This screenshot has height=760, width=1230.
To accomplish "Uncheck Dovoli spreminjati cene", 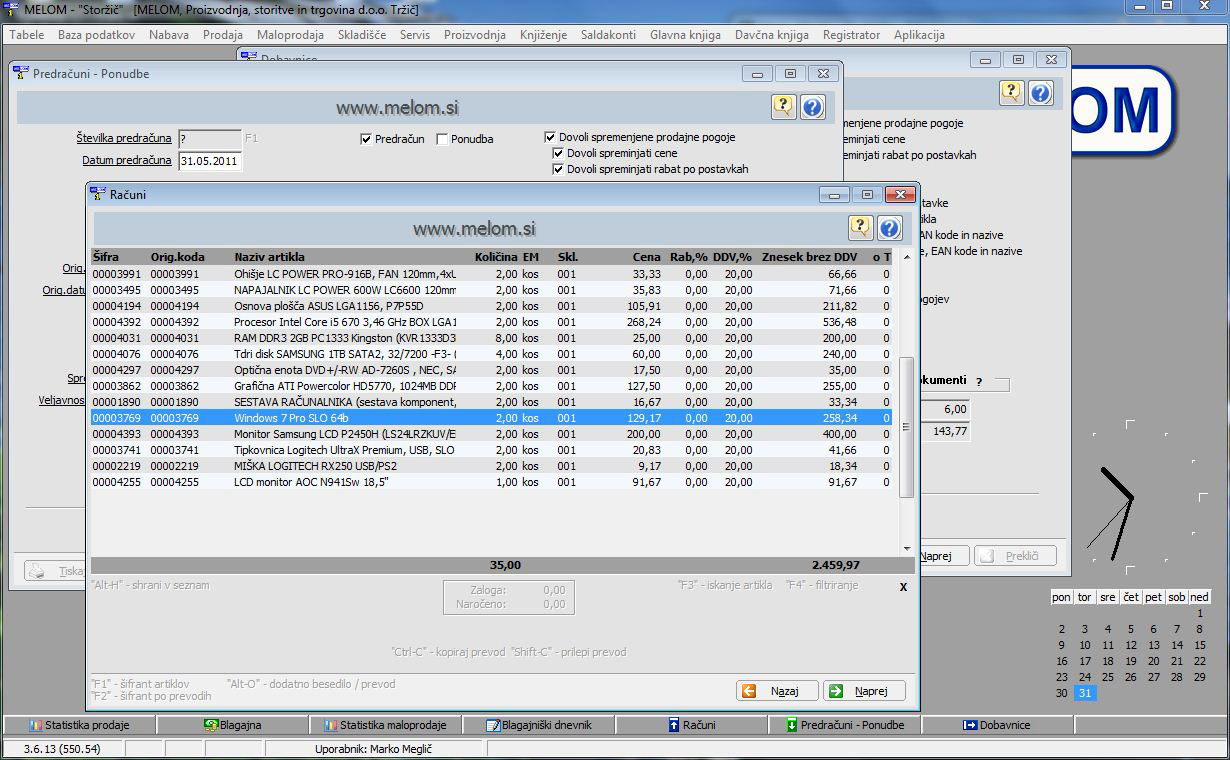I will 559,153.
